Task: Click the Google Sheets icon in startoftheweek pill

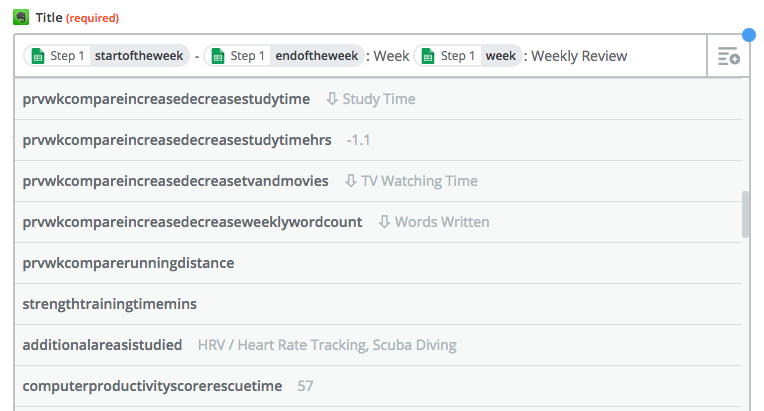Action: click(39, 56)
